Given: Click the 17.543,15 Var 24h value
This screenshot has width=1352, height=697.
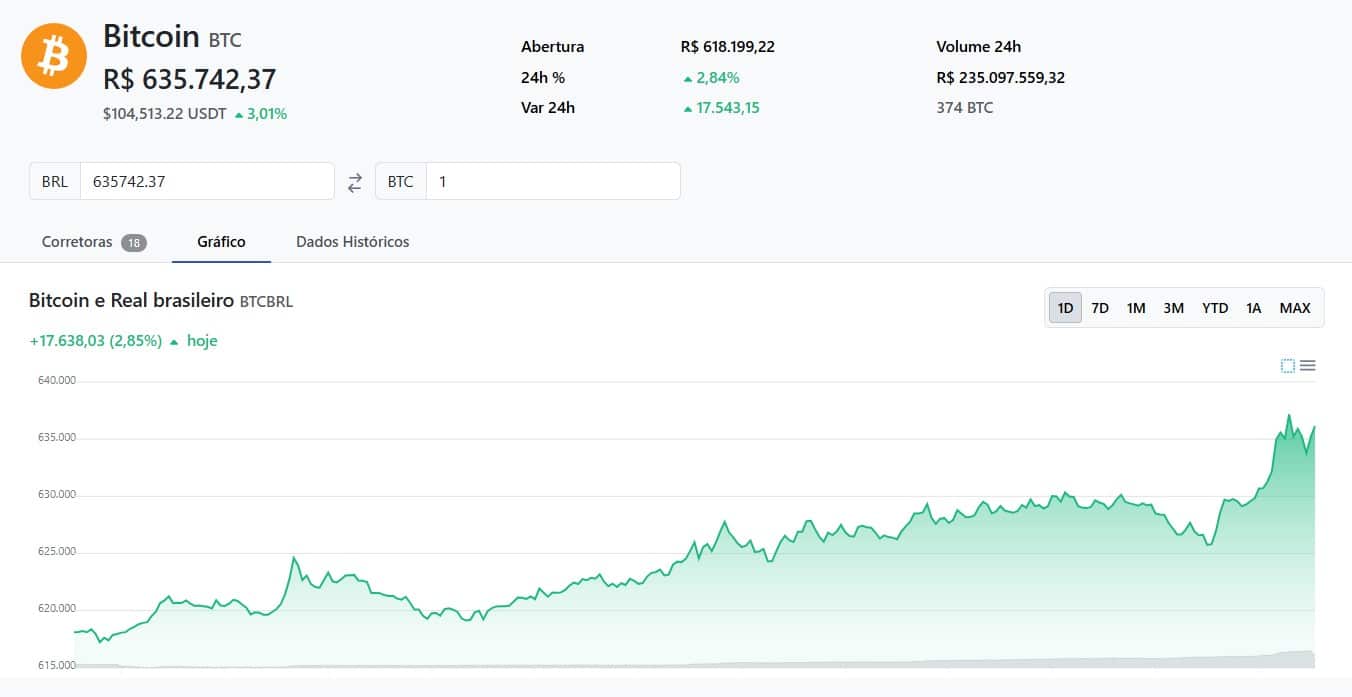Looking at the screenshot, I should pos(728,108).
